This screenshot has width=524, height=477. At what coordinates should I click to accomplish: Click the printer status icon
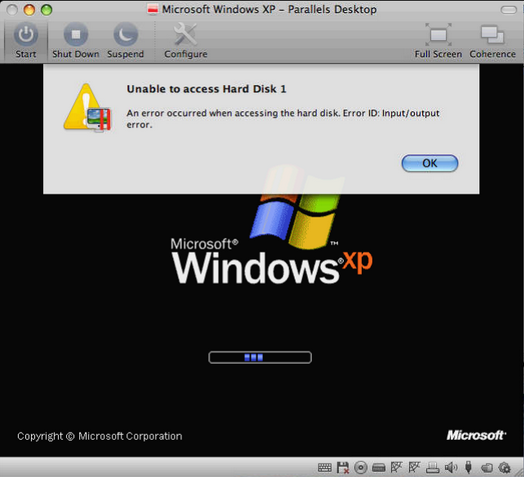click(432, 467)
